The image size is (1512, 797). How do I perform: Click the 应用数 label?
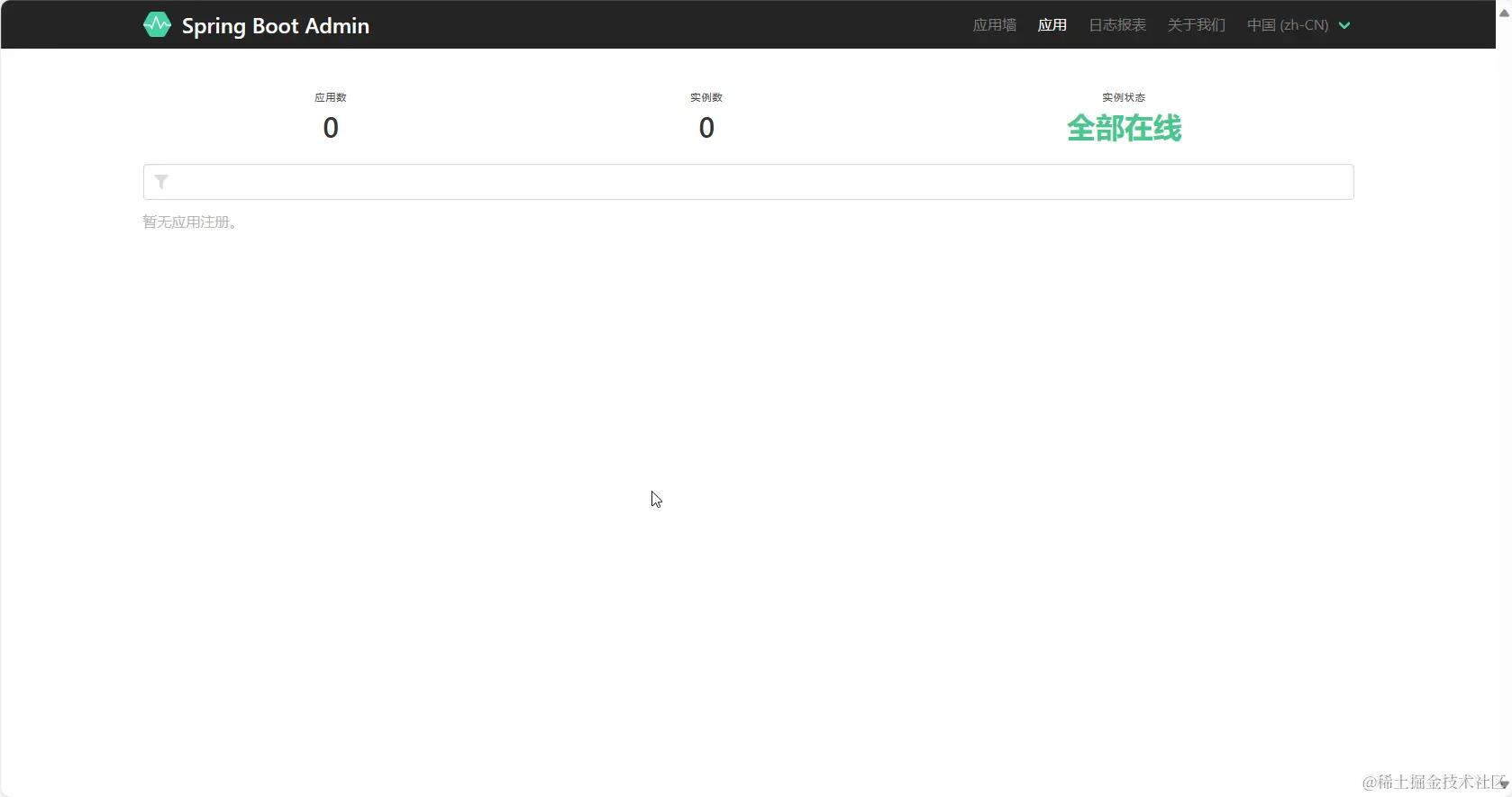click(x=331, y=97)
